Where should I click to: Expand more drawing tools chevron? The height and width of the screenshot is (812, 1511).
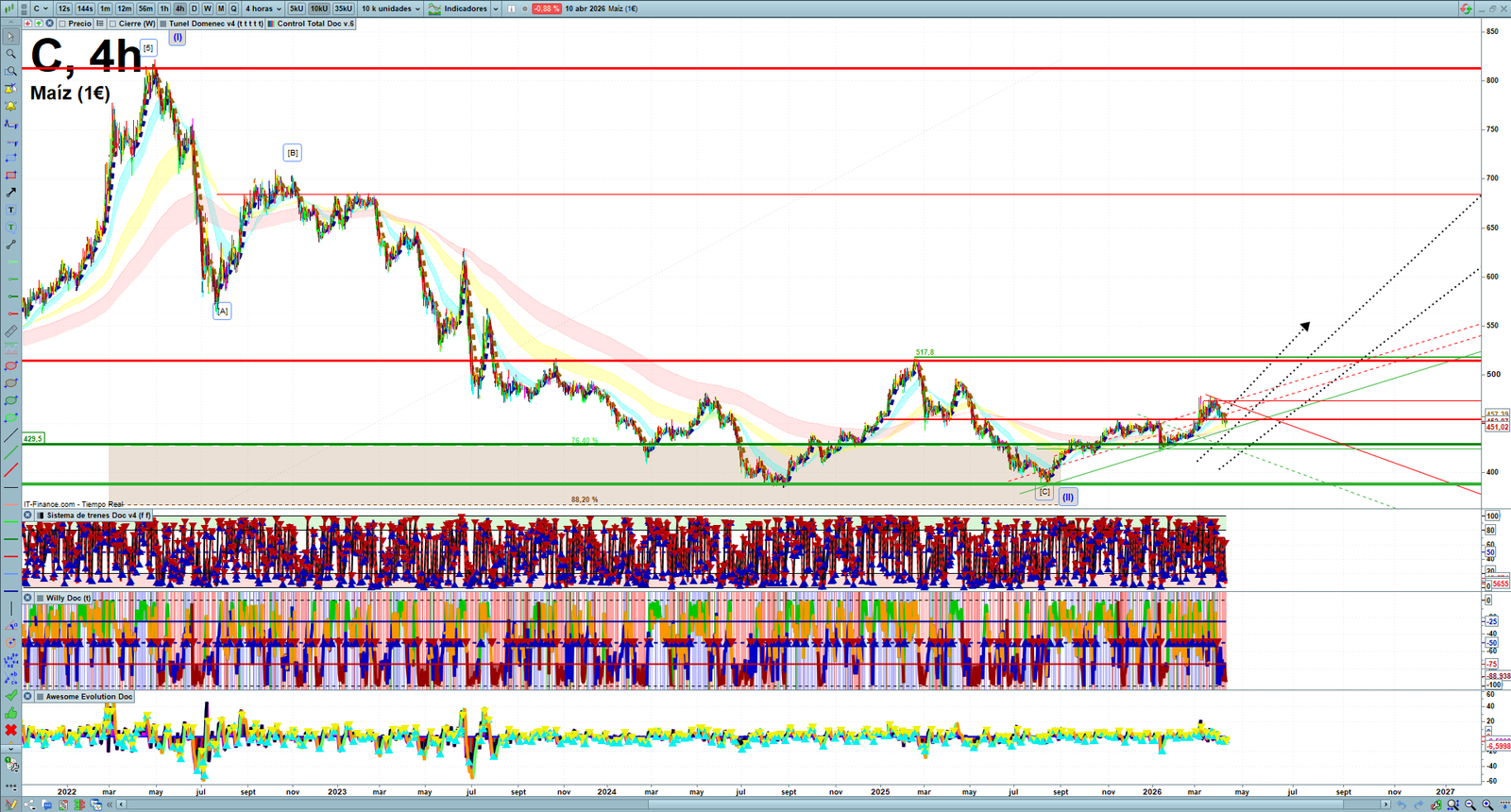pyautogui.click(x=10, y=748)
